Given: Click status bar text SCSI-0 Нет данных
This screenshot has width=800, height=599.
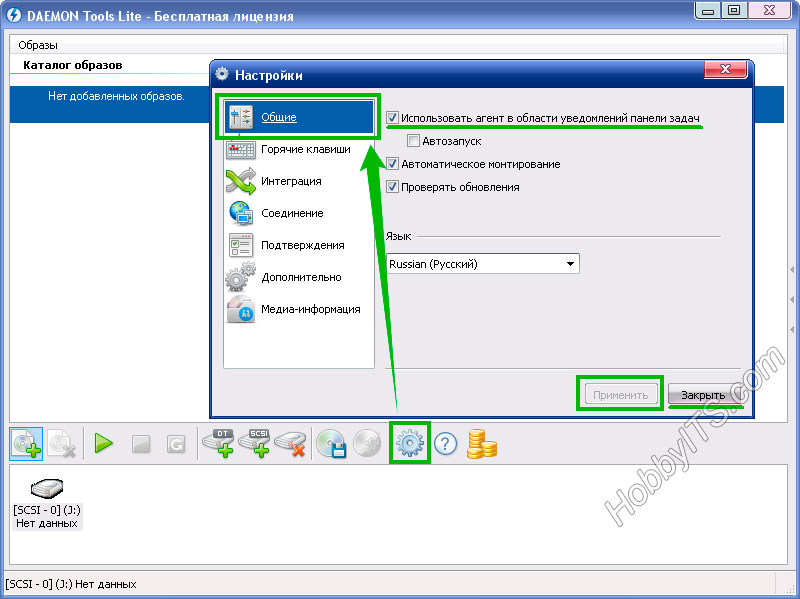Looking at the screenshot, I should point(71,584).
